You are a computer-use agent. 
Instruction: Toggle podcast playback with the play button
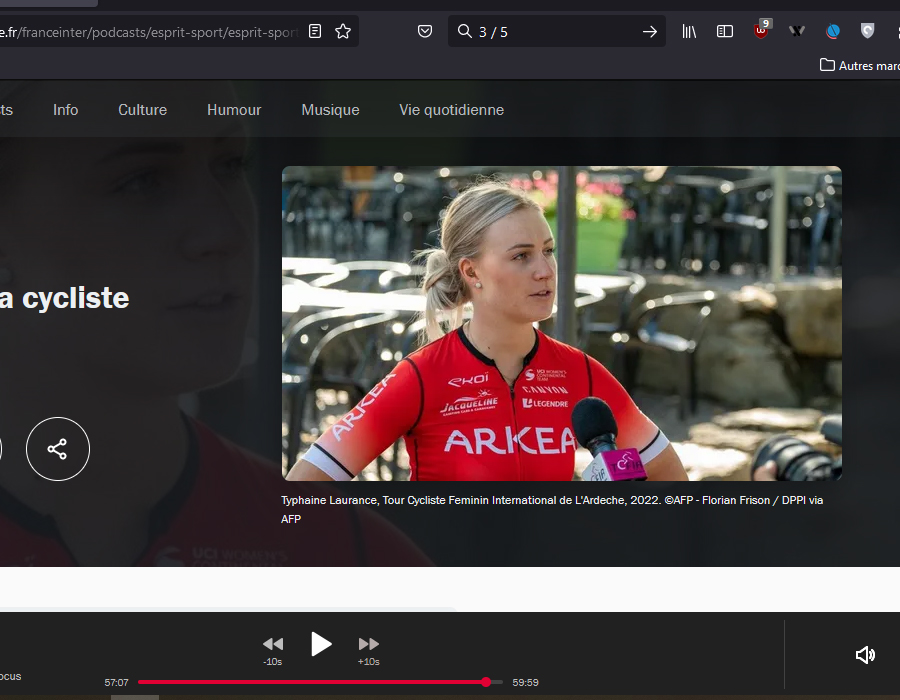pos(321,644)
